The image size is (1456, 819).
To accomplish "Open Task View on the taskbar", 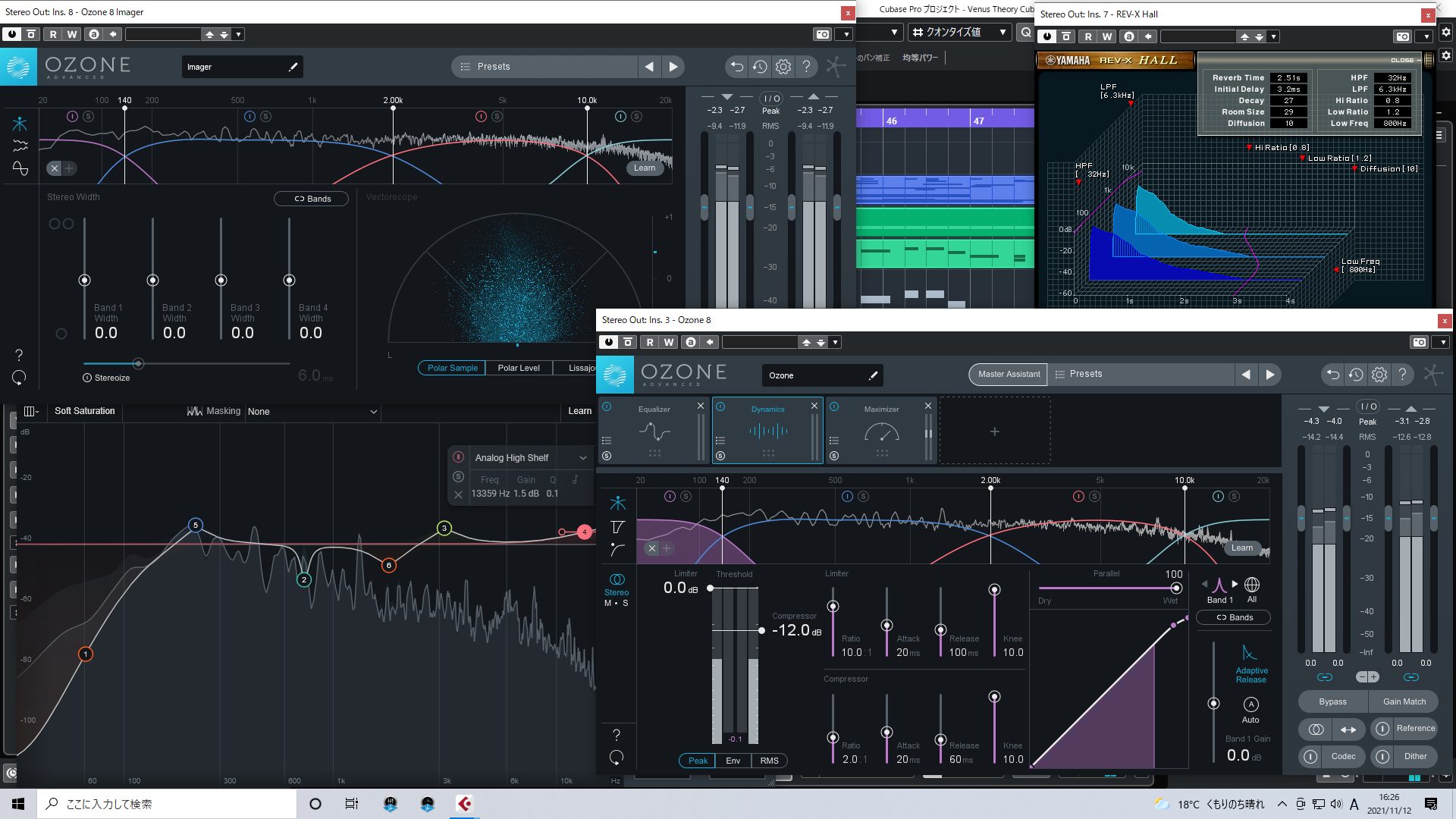I will pos(351,803).
